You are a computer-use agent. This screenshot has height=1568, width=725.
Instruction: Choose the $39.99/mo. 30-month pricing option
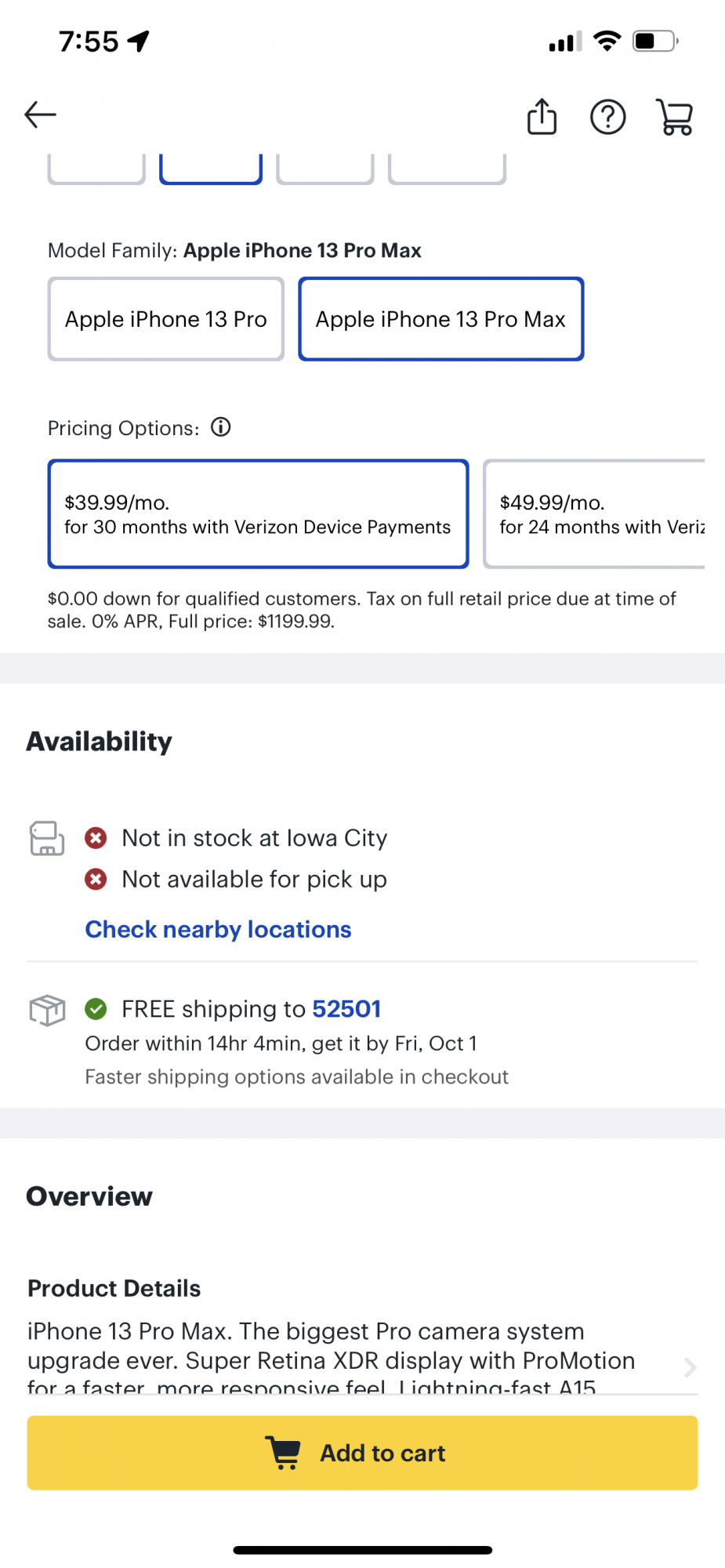[x=258, y=514]
